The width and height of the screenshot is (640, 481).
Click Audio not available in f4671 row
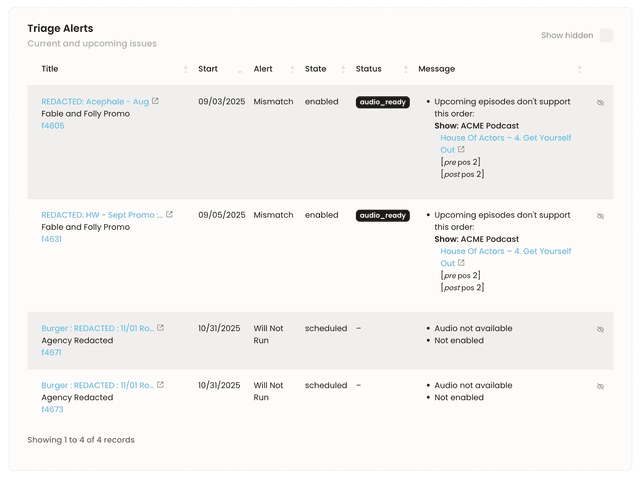pyautogui.click(x=473, y=329)
